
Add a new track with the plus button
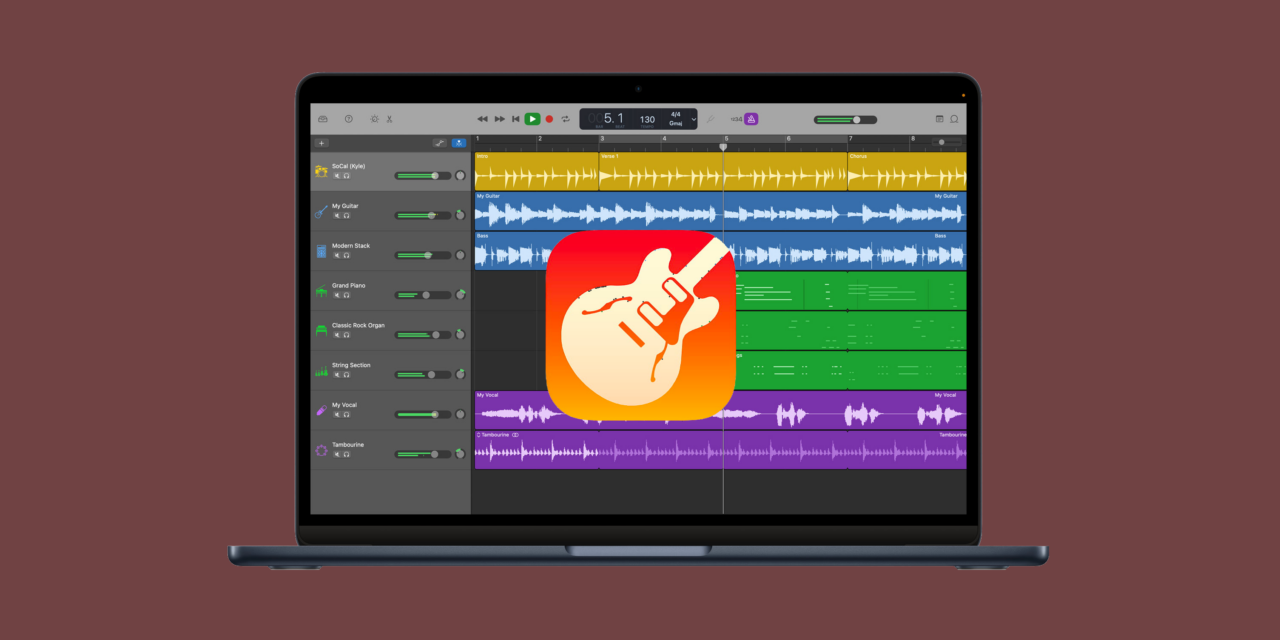322,143
